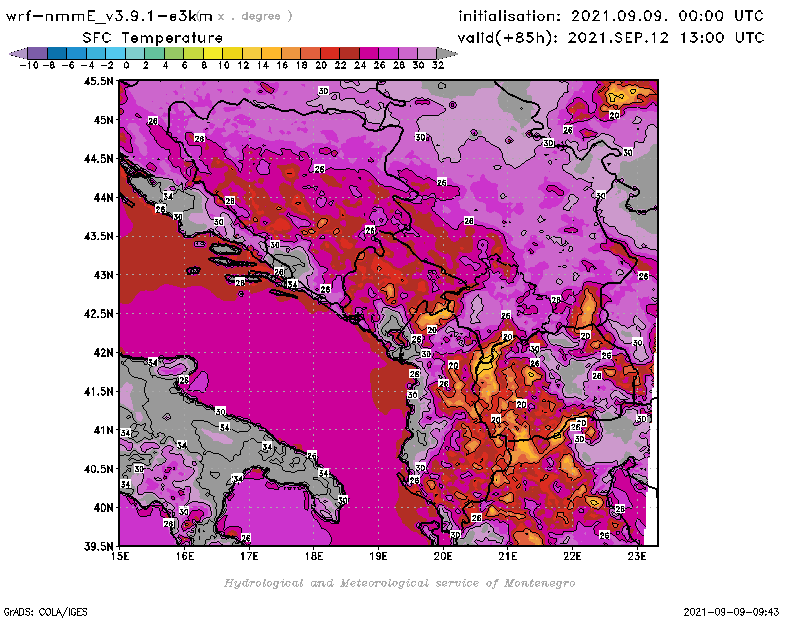This screenshot has height=618, width=800.
Task: Click the '15E' longitude label
Action: 120,556
